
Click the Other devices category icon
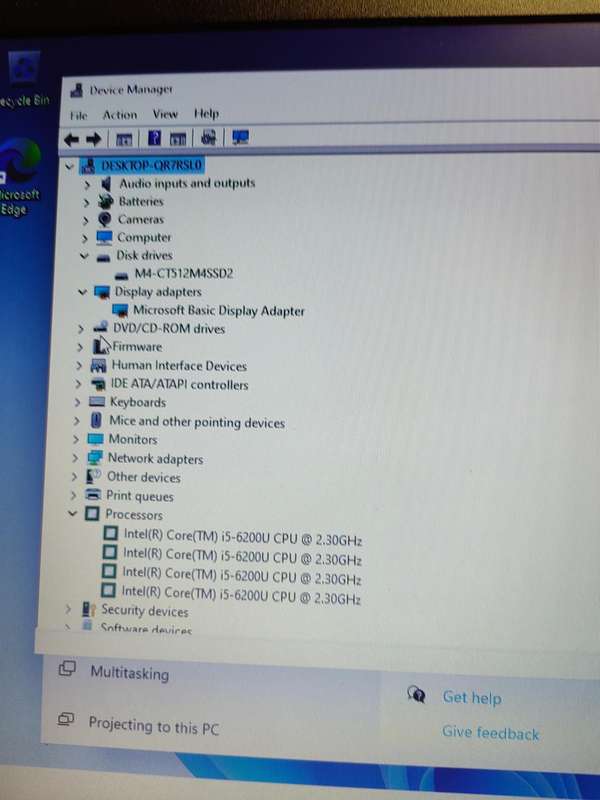click(x=93, y=476)
